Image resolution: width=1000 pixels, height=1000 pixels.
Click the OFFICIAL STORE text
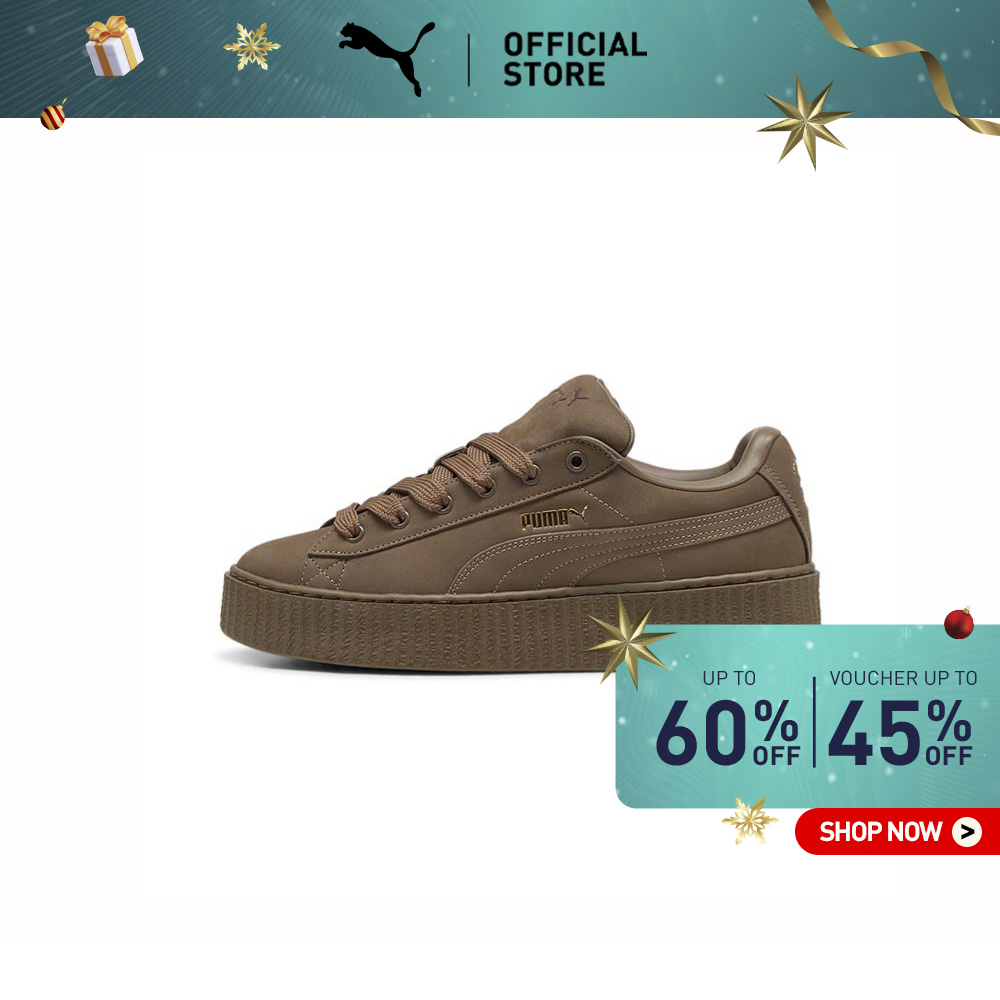point(575,59)
